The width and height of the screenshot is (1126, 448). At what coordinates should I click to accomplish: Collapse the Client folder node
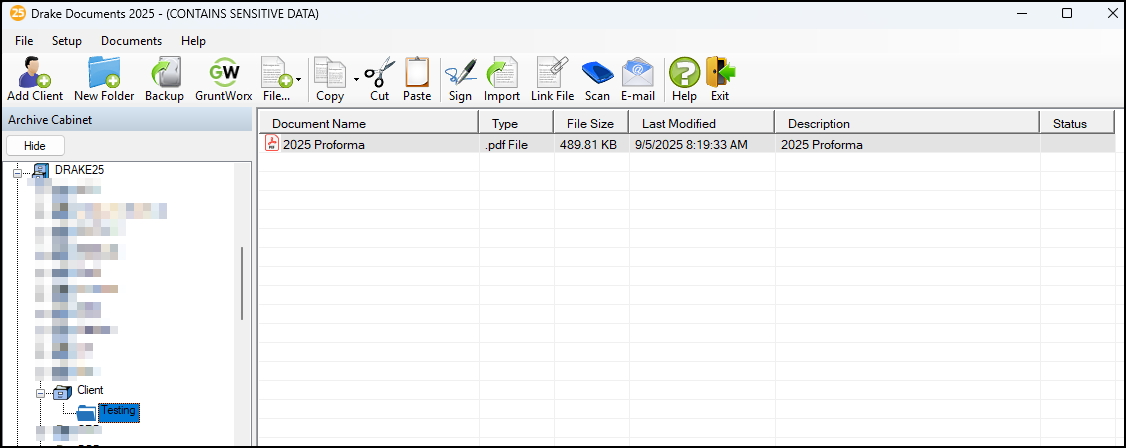point(41,391)
